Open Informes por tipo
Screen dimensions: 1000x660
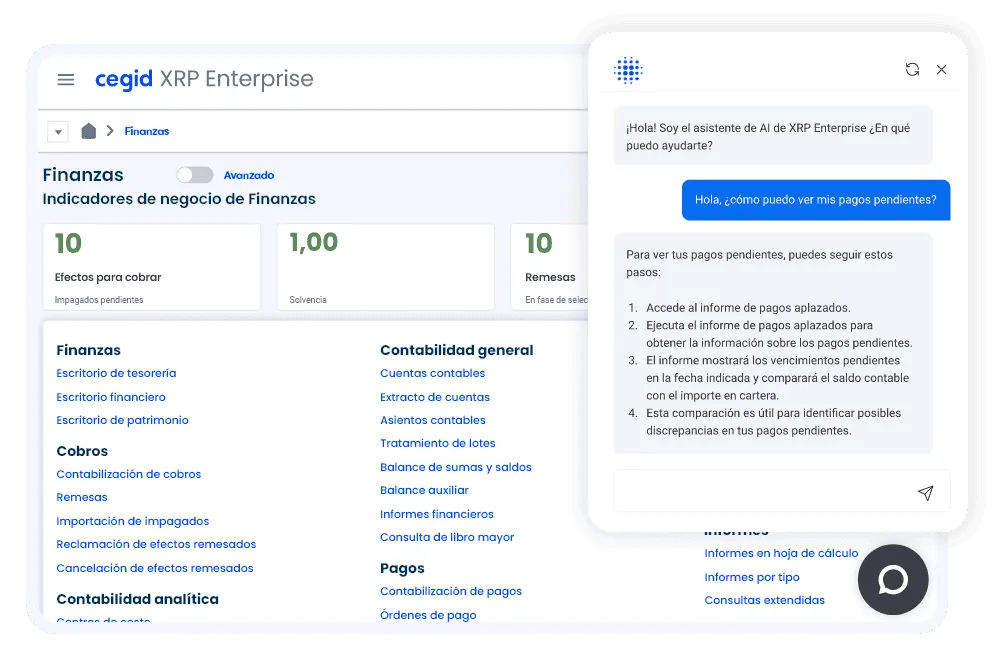click(752, 577)
